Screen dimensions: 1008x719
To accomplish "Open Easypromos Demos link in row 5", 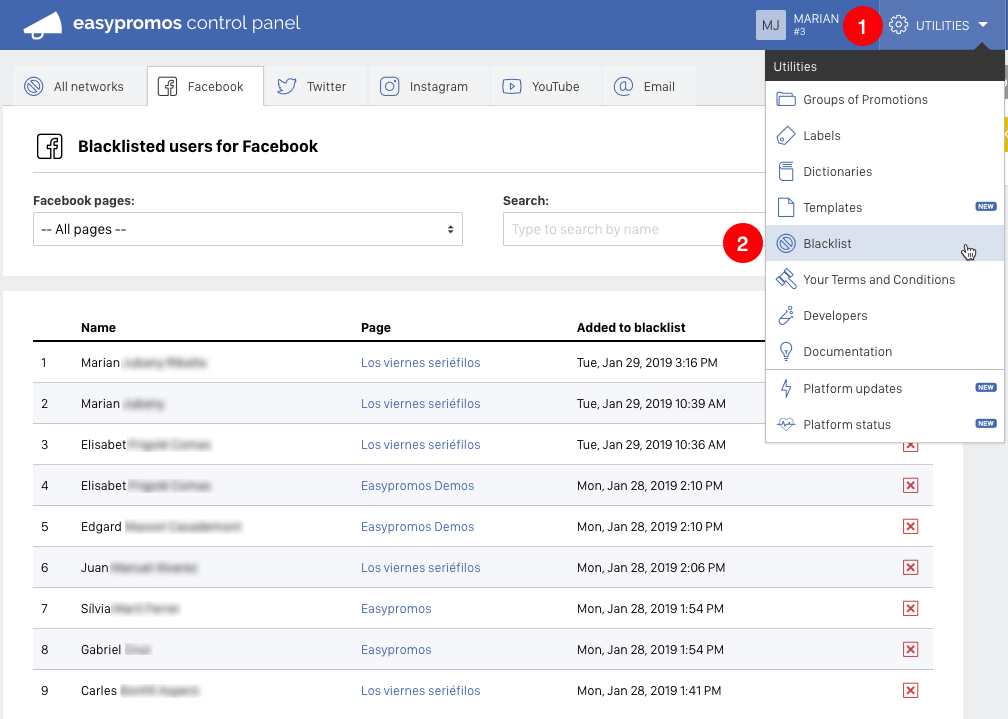I will click(x=417, y=527).
